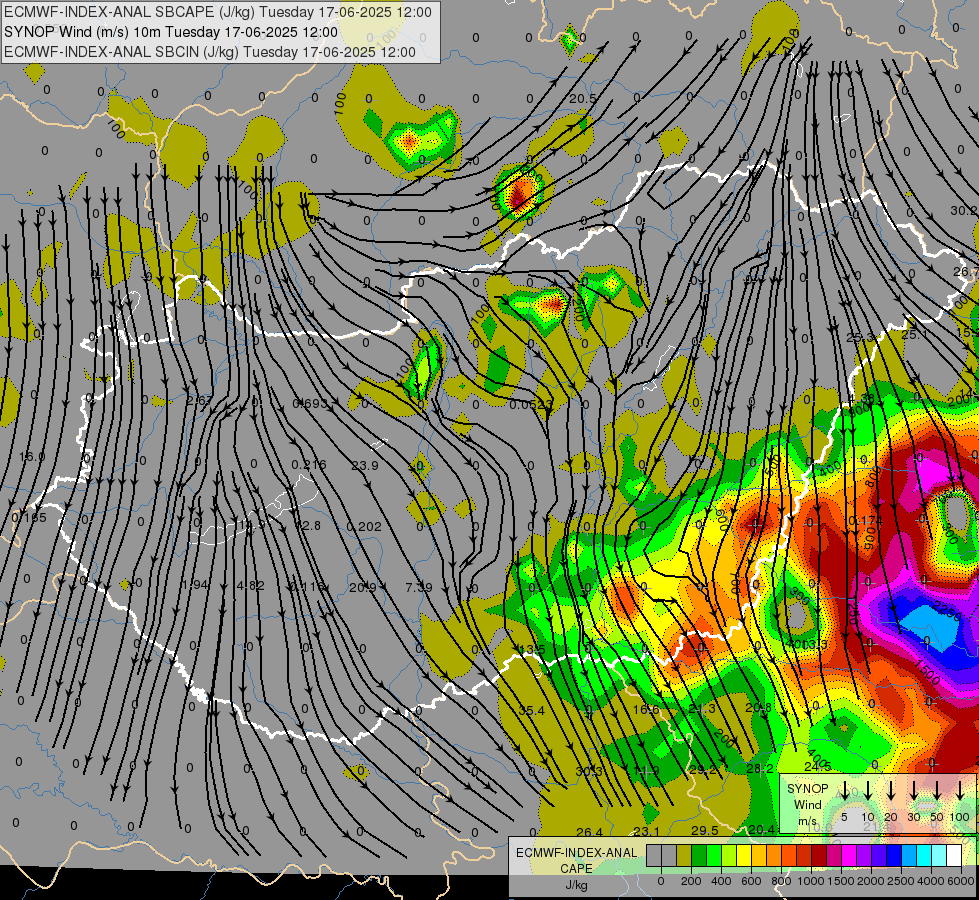Click the 4000 tick in CAPE legend

coord(931,881)
